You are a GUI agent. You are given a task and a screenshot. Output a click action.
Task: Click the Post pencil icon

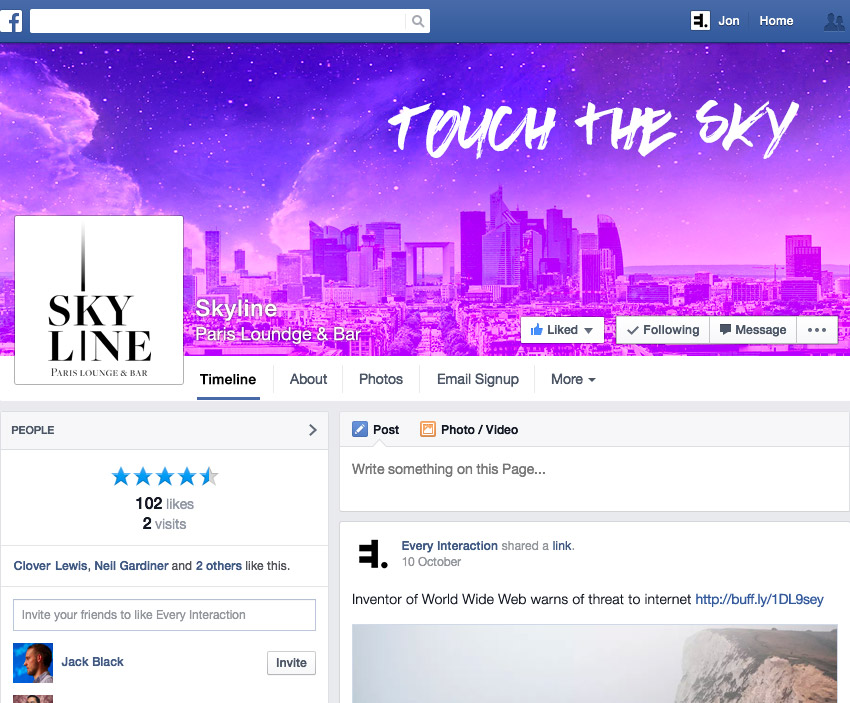point(359,429)
